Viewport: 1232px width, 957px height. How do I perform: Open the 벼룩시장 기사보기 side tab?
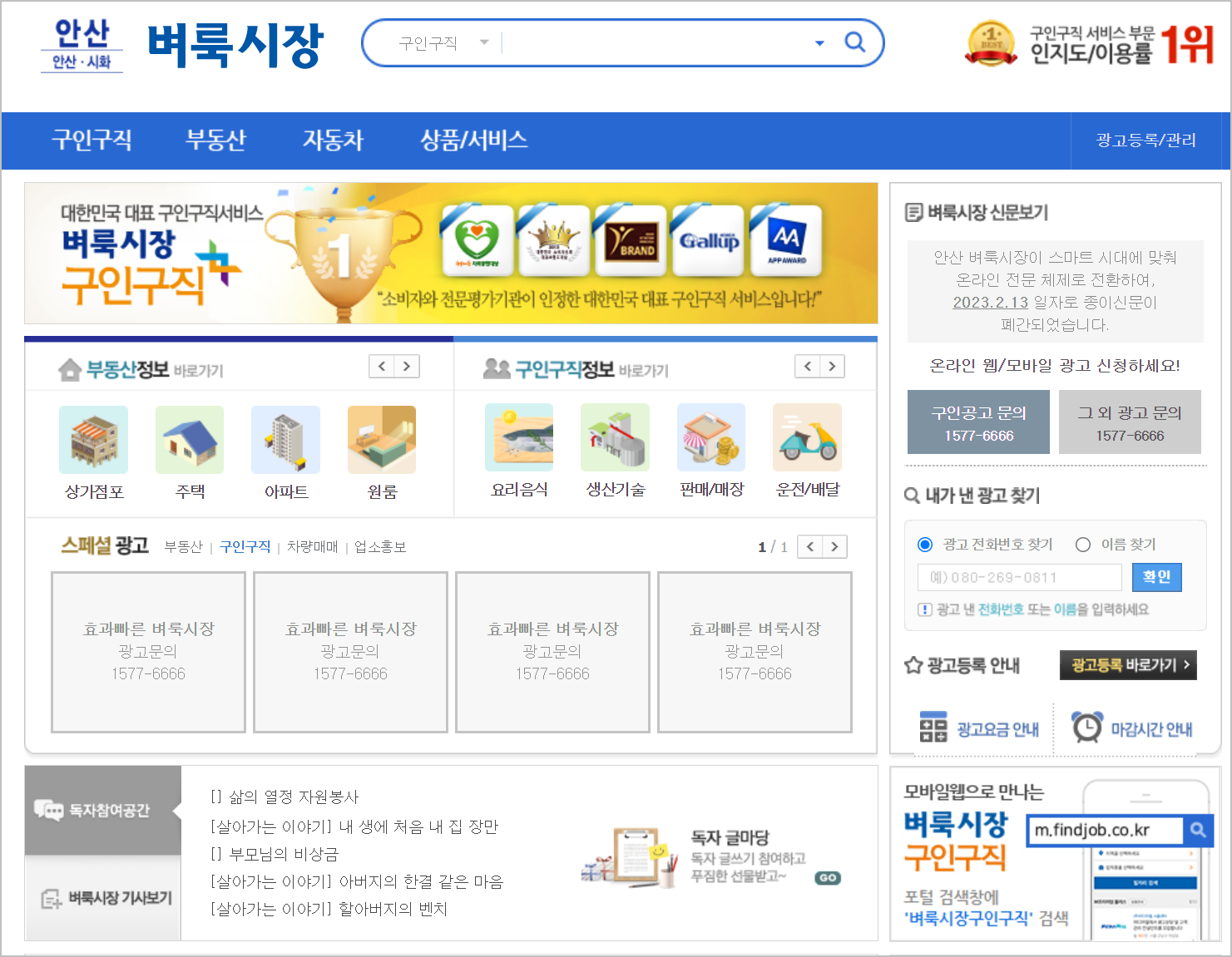click(103, 899)
